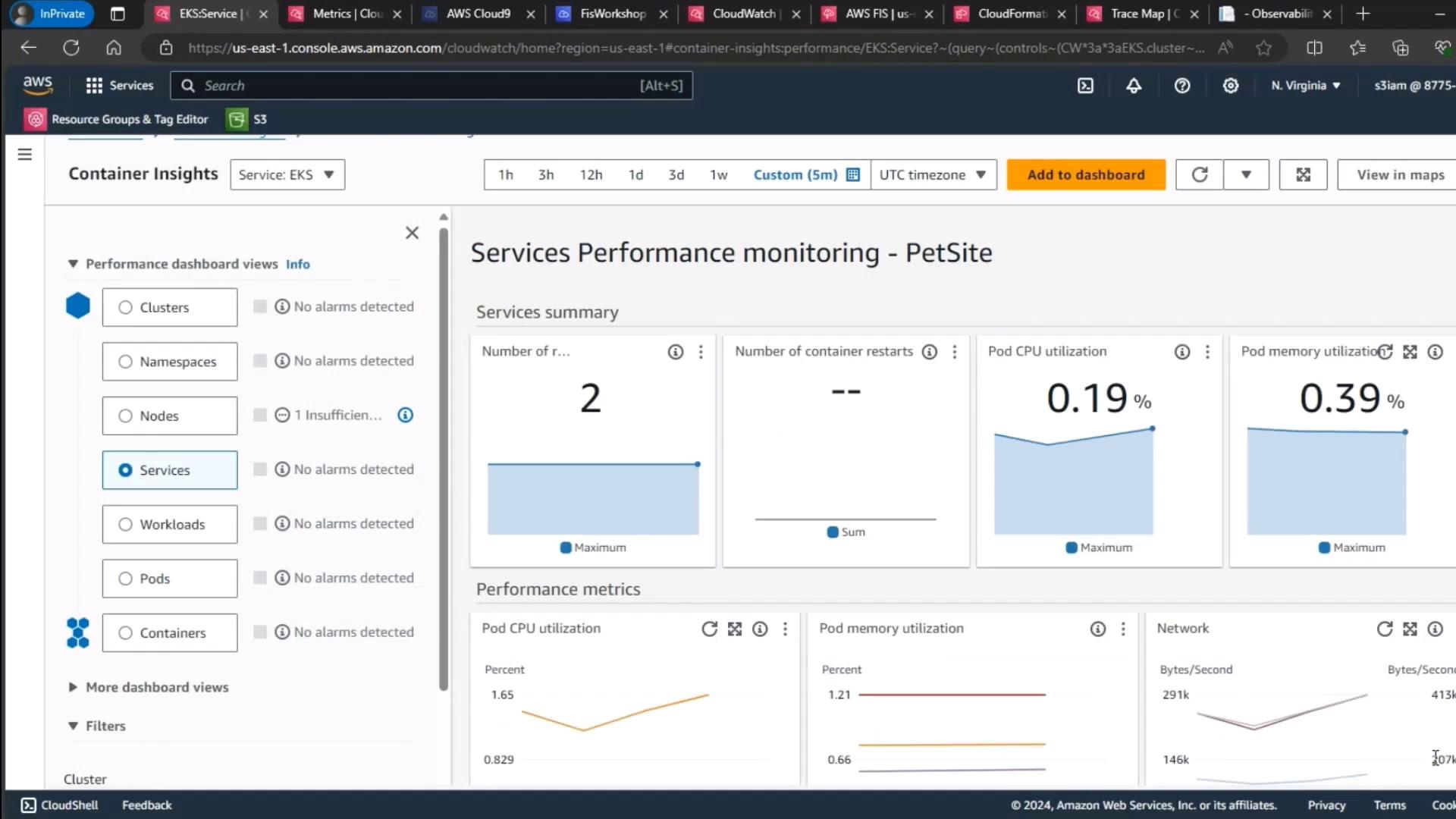Select the Services radio view
The image size is (1456, 819).
(126, 470)
